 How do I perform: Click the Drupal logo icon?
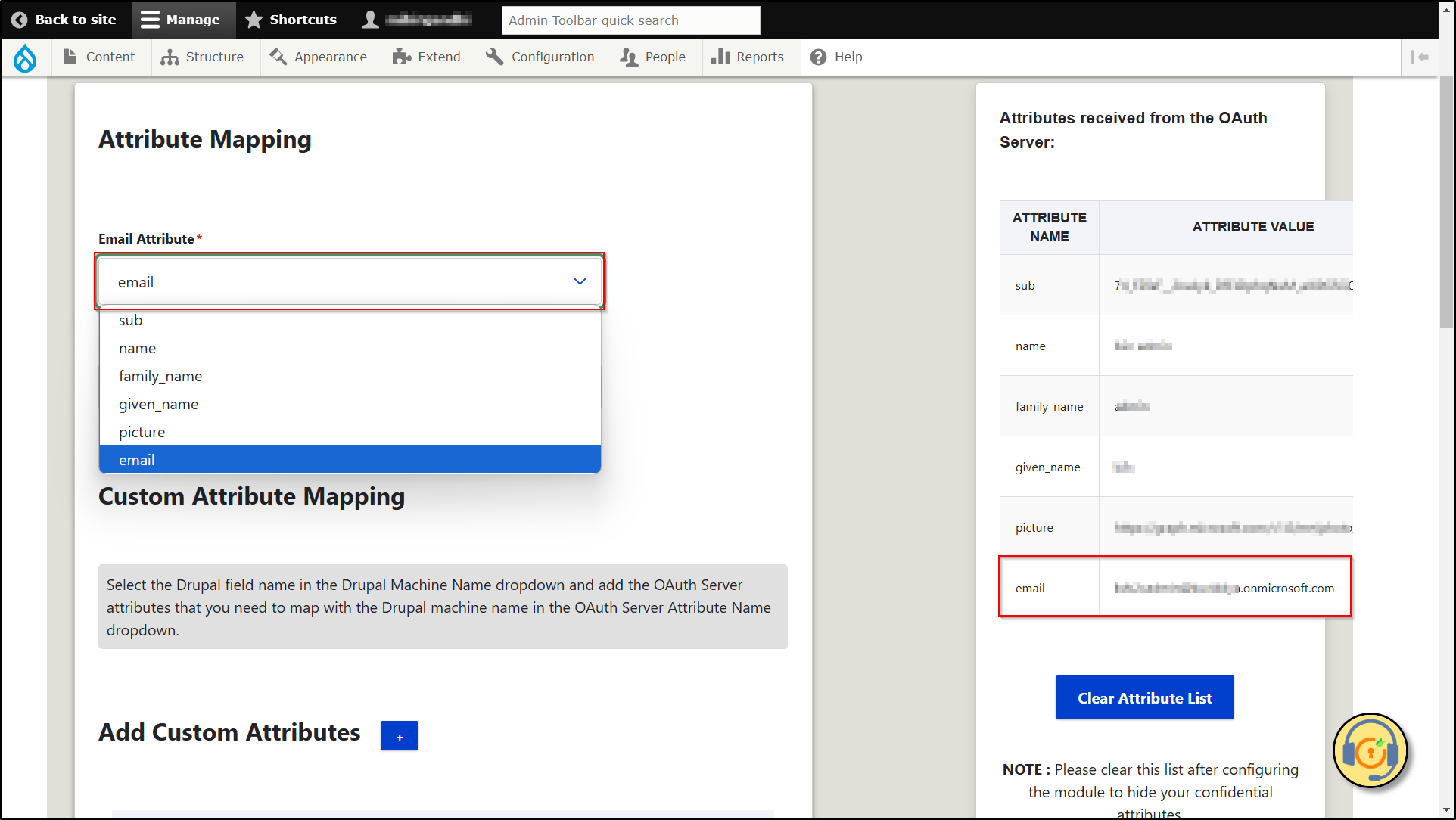pos(26,57)
